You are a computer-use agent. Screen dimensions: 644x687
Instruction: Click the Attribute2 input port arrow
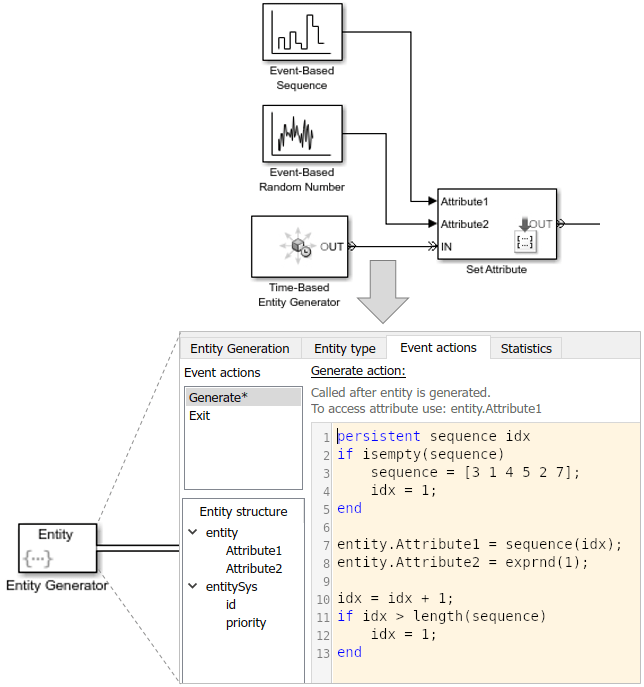click(x=432, y=224)
